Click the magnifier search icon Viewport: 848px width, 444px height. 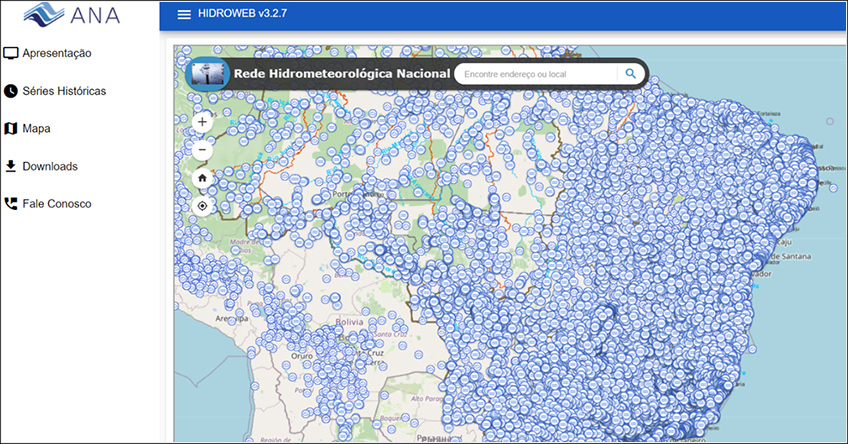tap(631, 73)
